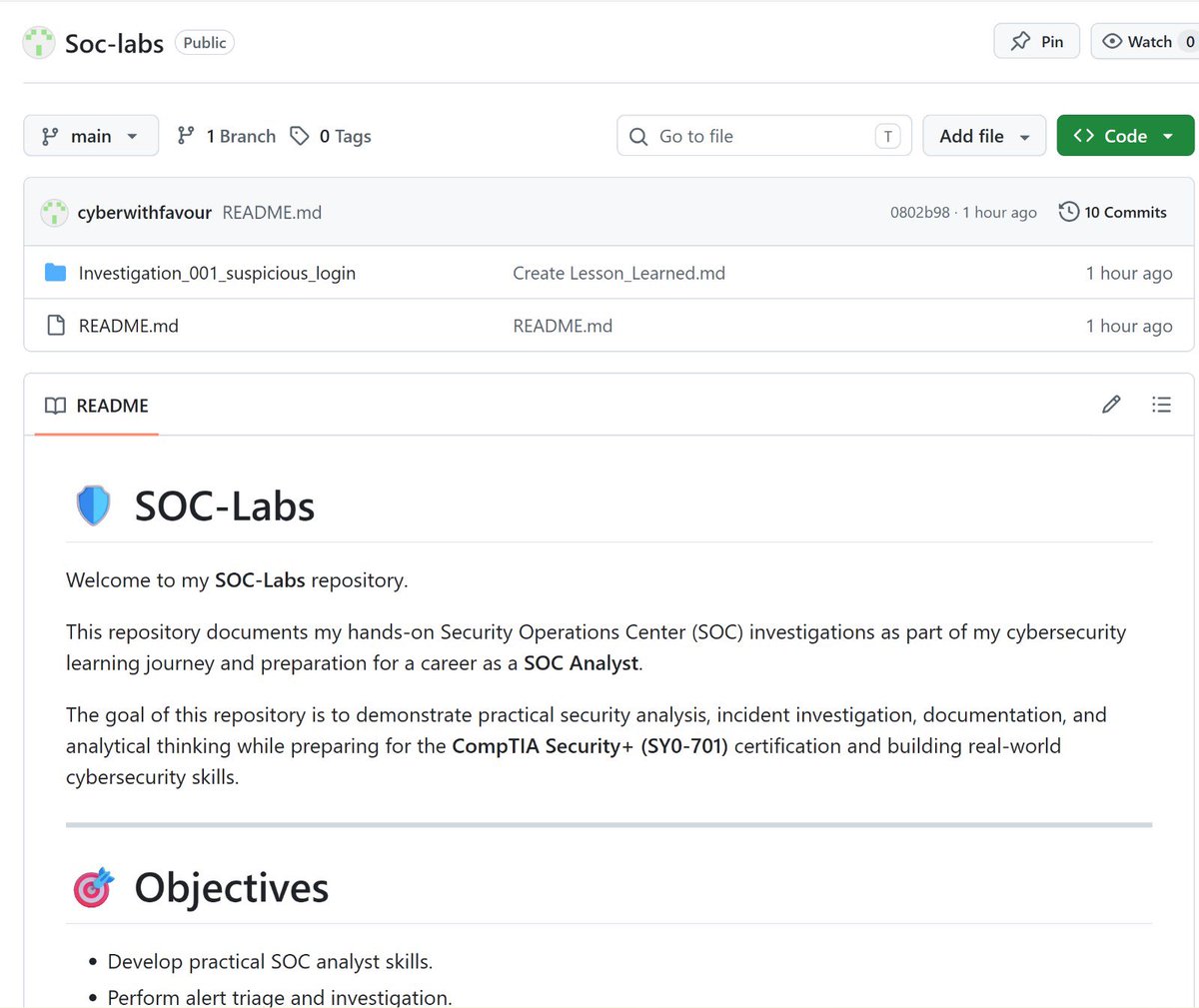Viewport: 1199px width, 1008px height.
Task: Open the latest README.md commit message
Action: pyautogui.click(x=272, y=212)
